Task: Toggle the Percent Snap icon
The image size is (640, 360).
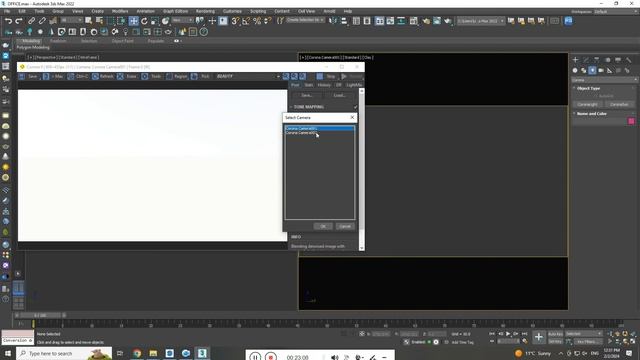Action: 257,21
